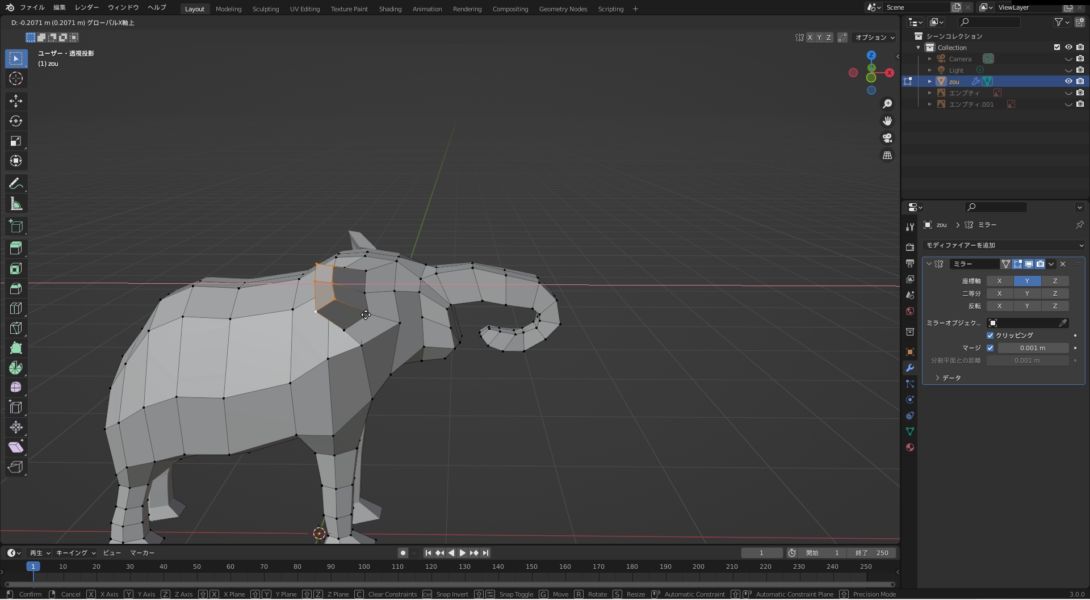Select the Smooth vertices tool

point(15,387)
